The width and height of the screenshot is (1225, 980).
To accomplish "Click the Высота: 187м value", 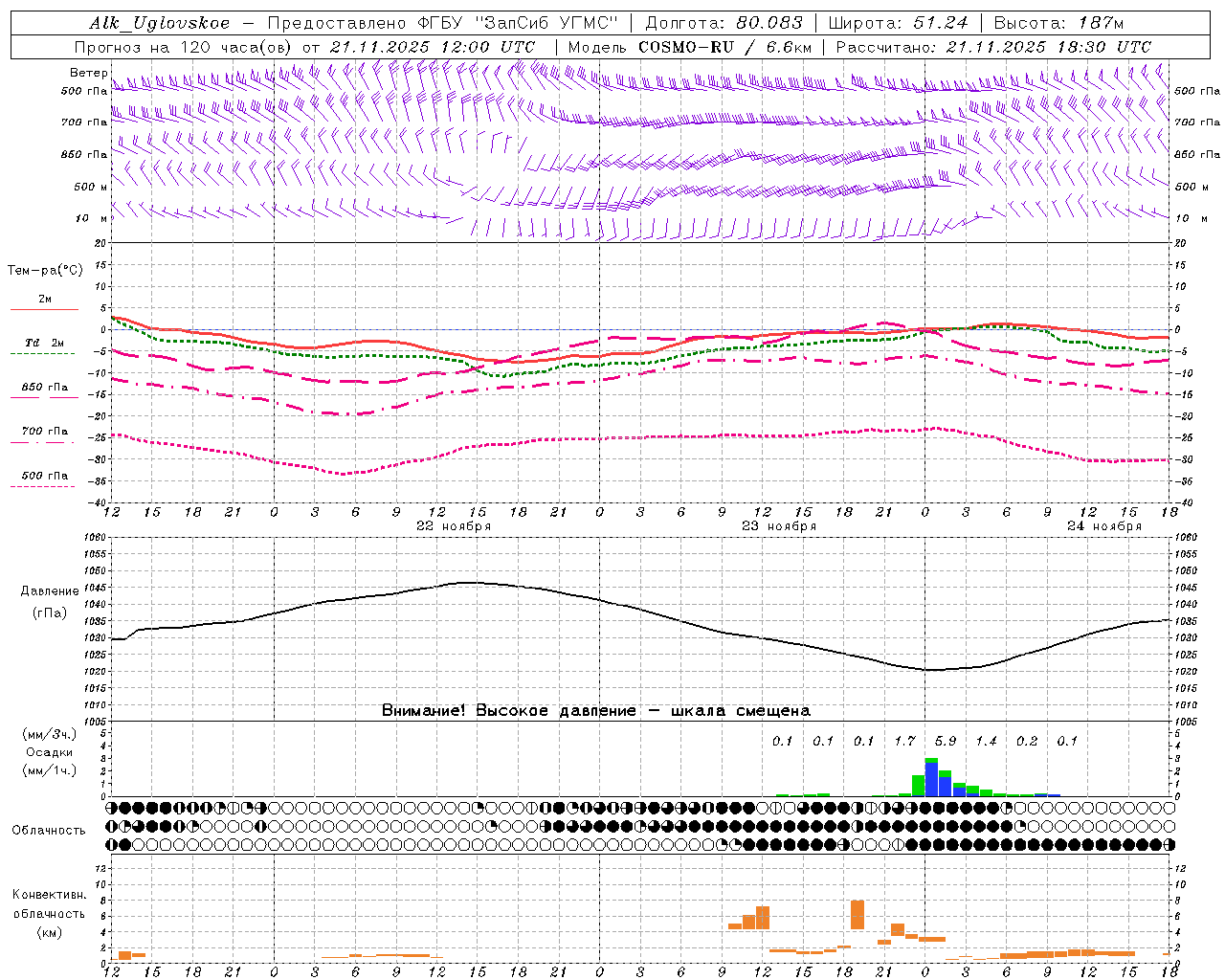I will tap(1059, 23).
